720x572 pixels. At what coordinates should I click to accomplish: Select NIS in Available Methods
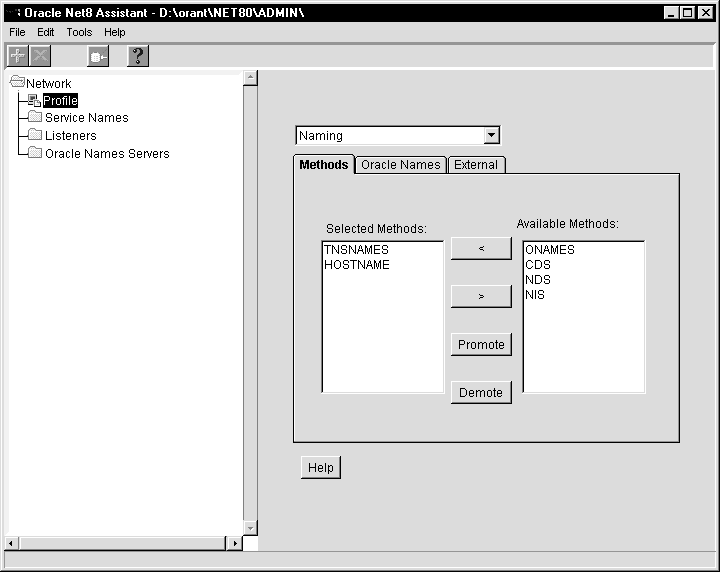[535, 295]
